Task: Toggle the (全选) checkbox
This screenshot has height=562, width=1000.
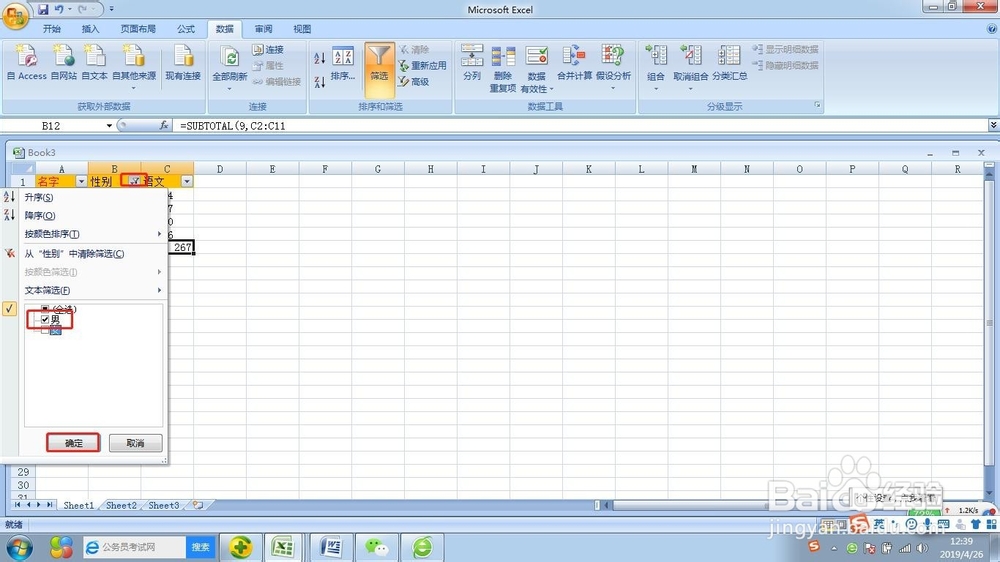Action: click(45, 309)
